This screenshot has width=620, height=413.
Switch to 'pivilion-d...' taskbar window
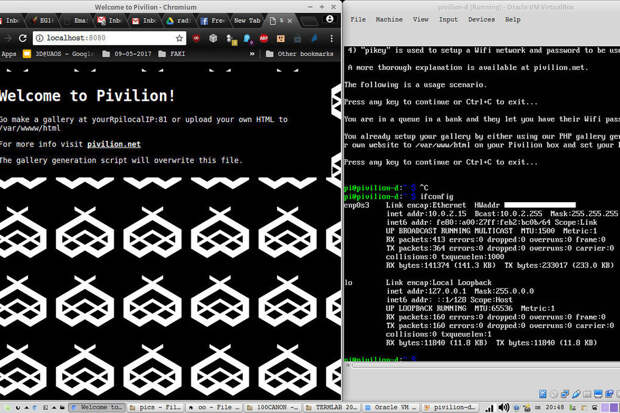[449, 407]
